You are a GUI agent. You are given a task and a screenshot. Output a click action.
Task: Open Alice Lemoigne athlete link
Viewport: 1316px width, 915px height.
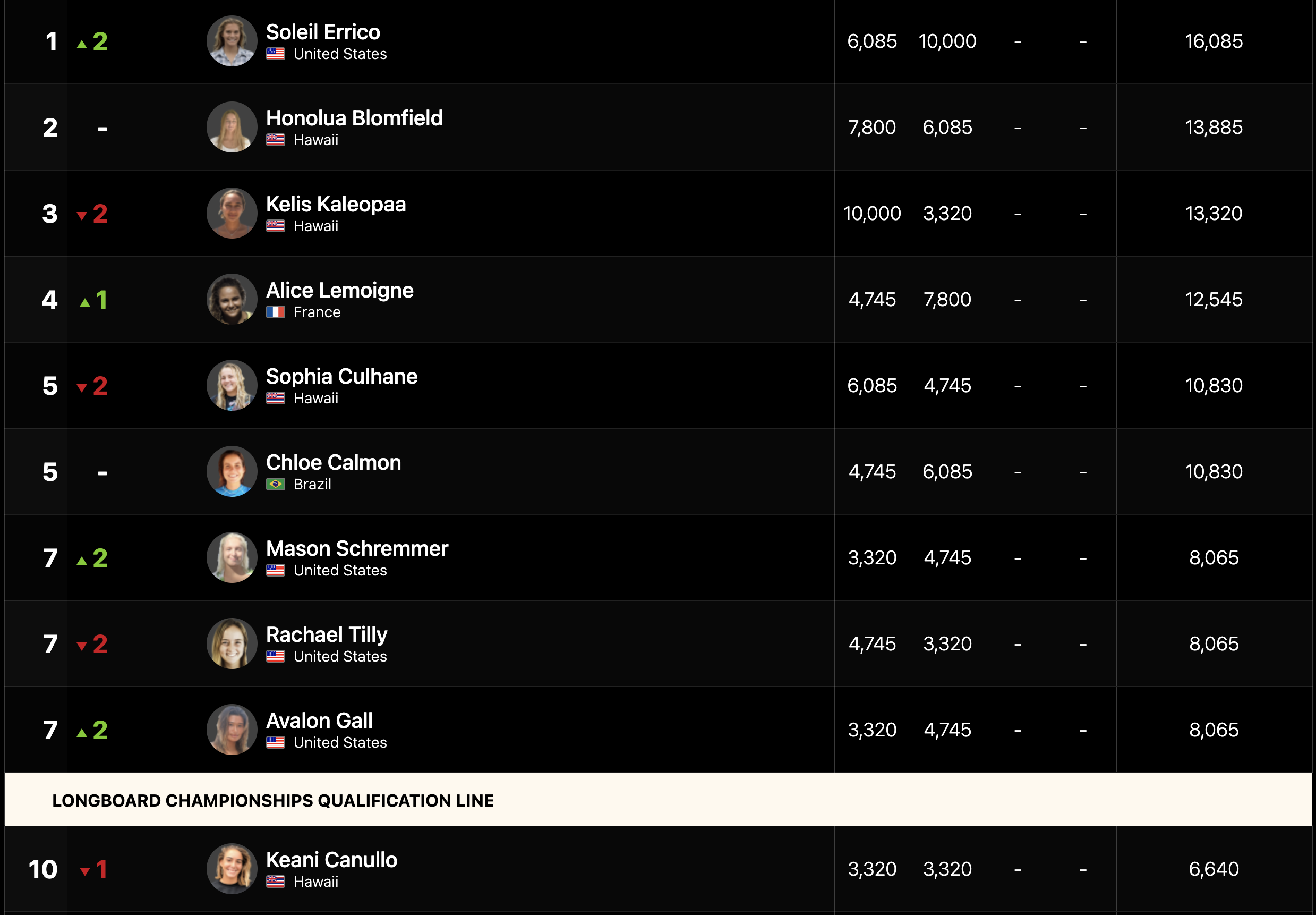click(339, 290)
